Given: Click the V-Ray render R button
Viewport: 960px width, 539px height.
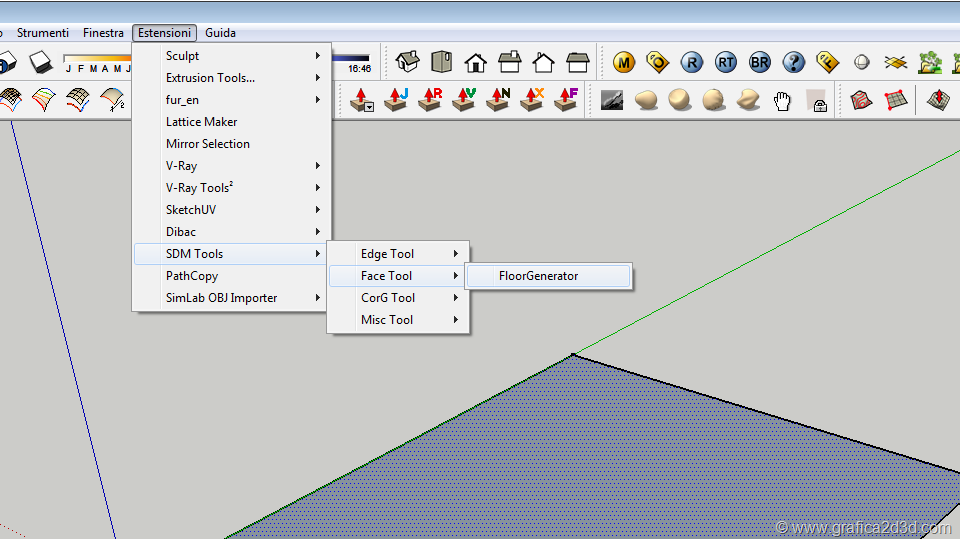Looking at the screenshot, I should 692,62.
